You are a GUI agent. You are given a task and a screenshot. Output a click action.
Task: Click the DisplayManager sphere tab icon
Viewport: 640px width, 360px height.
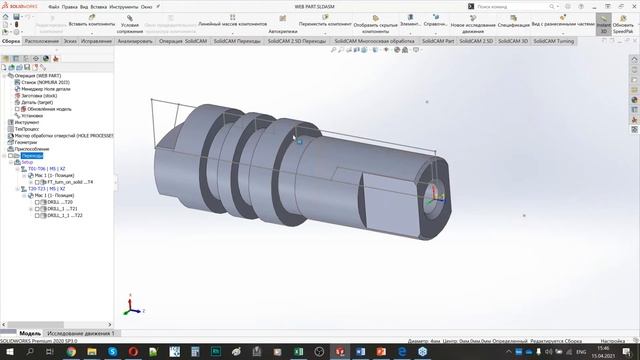click(46, 58)
